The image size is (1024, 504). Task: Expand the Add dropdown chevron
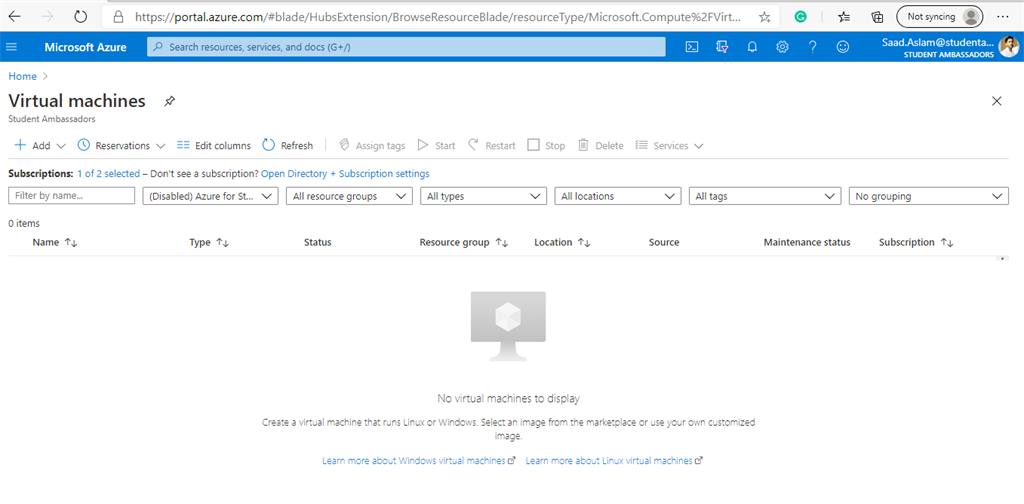coord(61,146)
